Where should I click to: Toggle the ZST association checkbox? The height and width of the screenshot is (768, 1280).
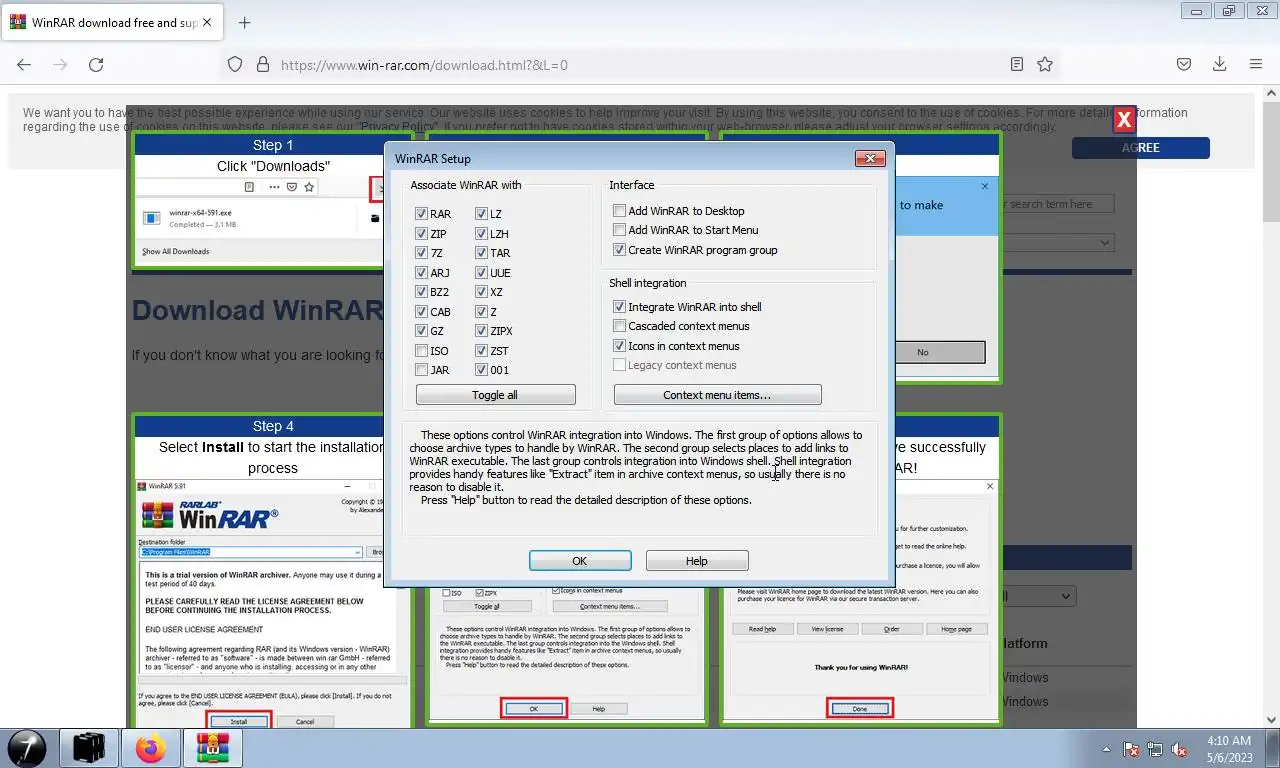pos(482,351)
